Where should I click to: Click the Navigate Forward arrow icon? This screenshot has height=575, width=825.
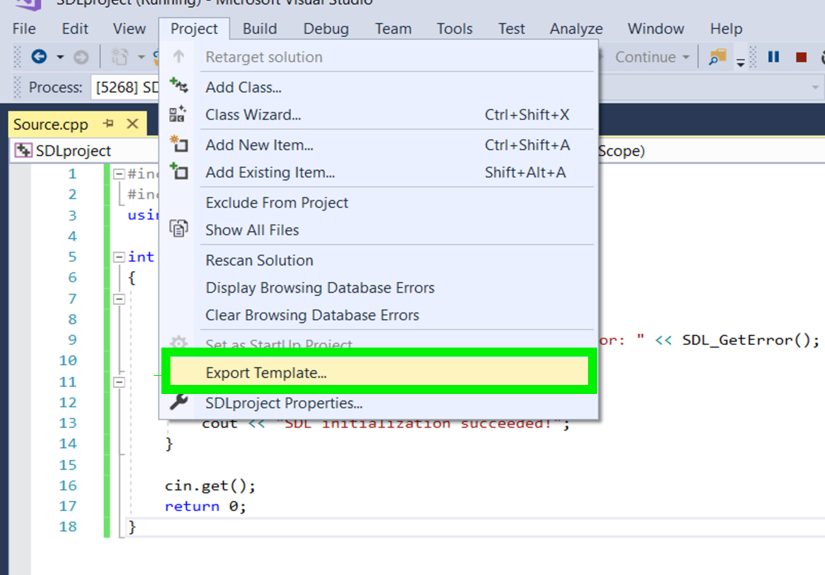click(x=81, y=57)
